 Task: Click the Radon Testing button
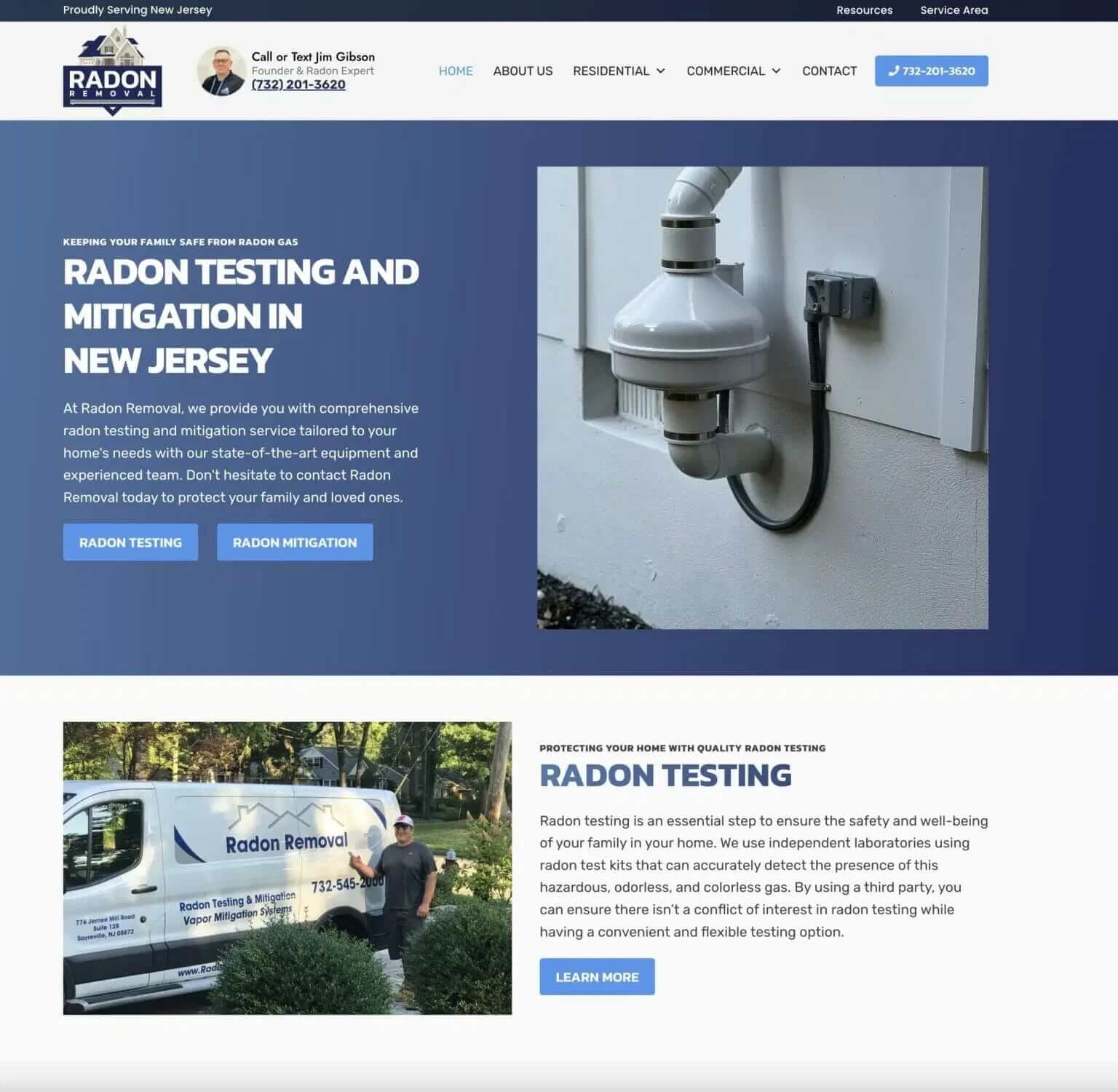130,542
